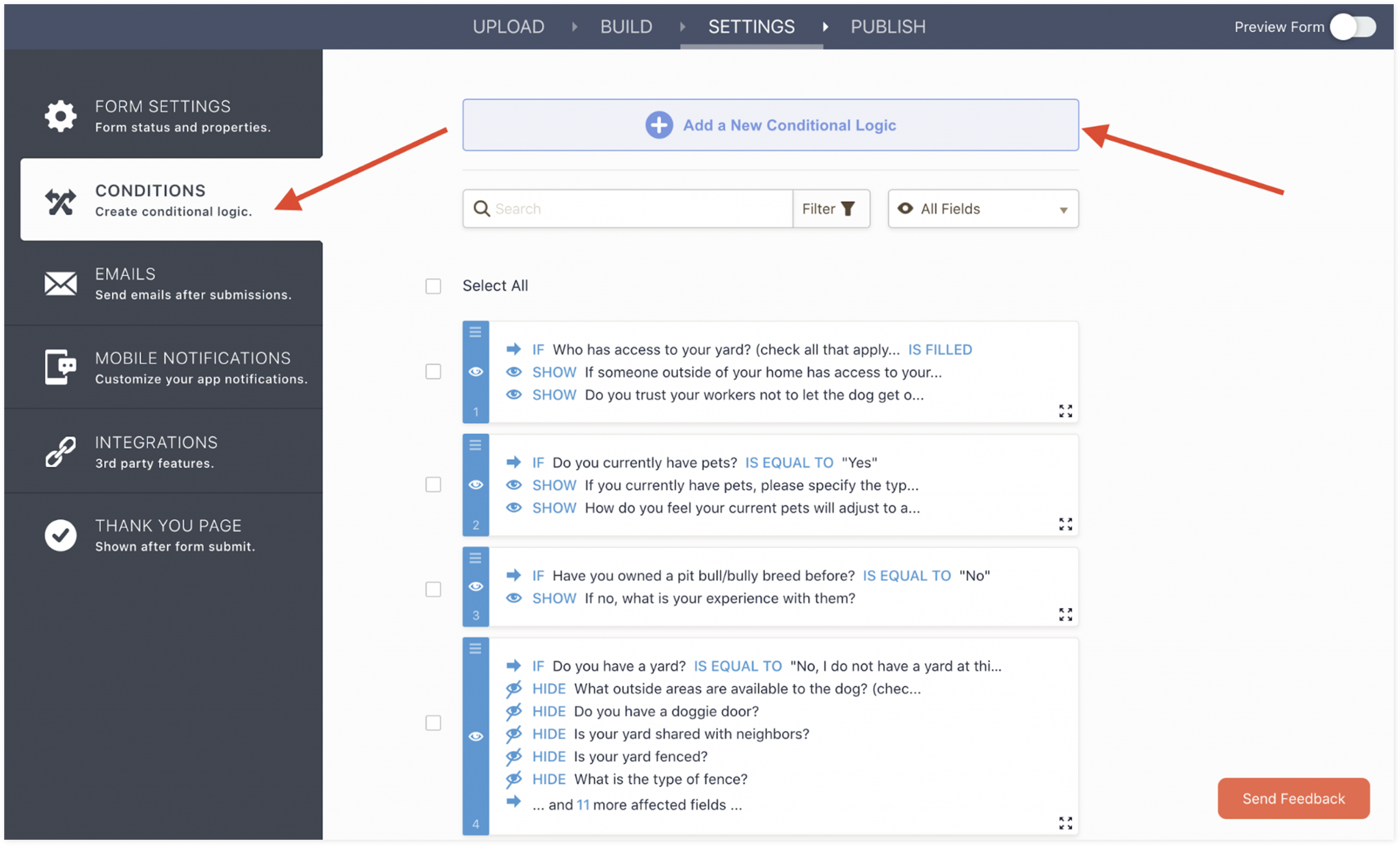Open the Filter options
The width and height of the screenshot is (1400, 846).
[830, 208]
